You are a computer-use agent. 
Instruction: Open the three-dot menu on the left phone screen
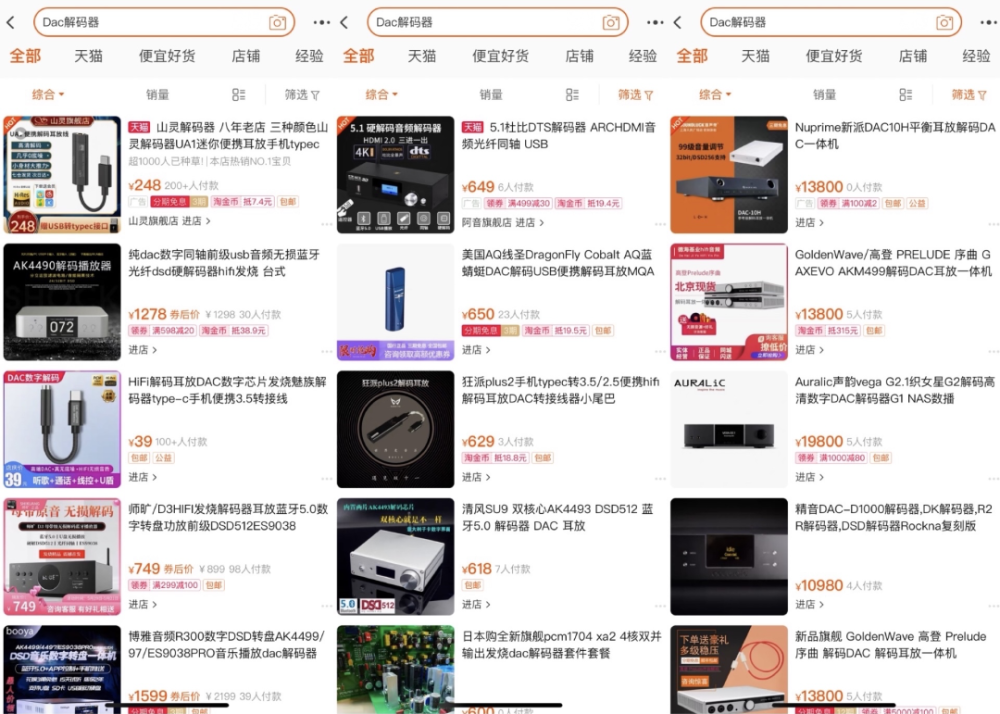(x=322, y=22)
